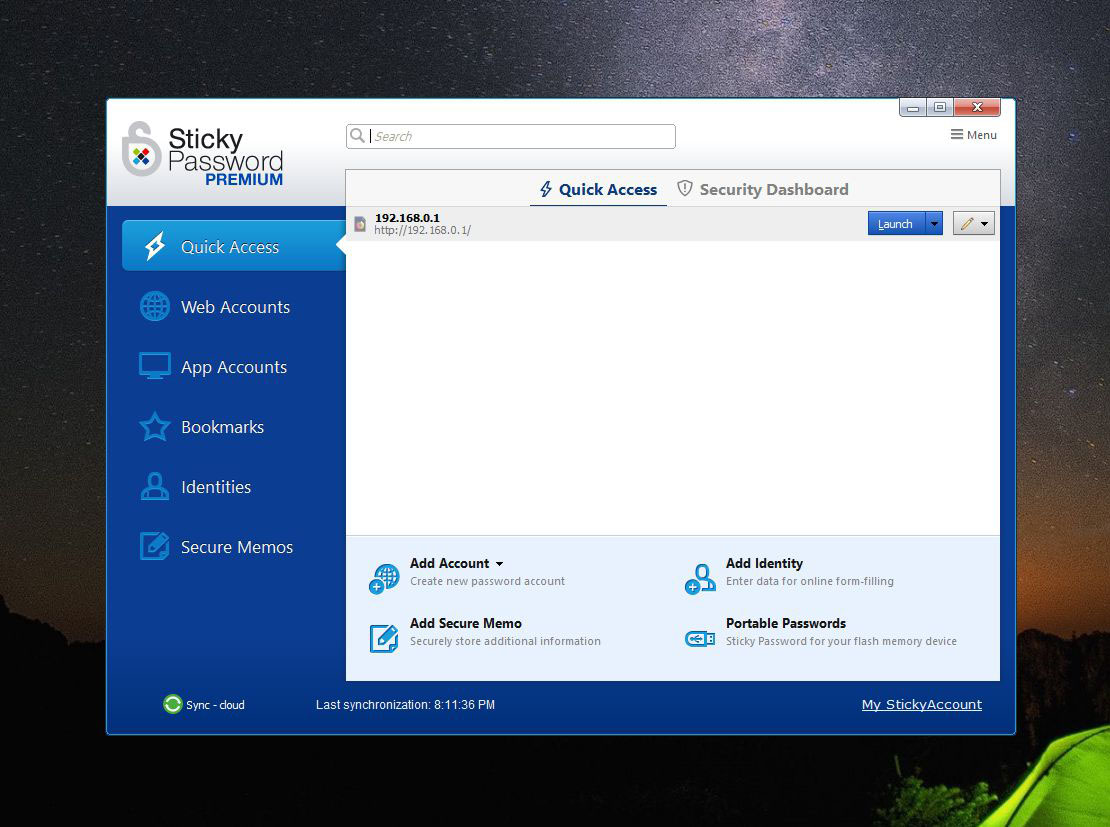Select Identities in the sidebar
The height and width of the screenshot is (827, 1110).
coord(234,486)
